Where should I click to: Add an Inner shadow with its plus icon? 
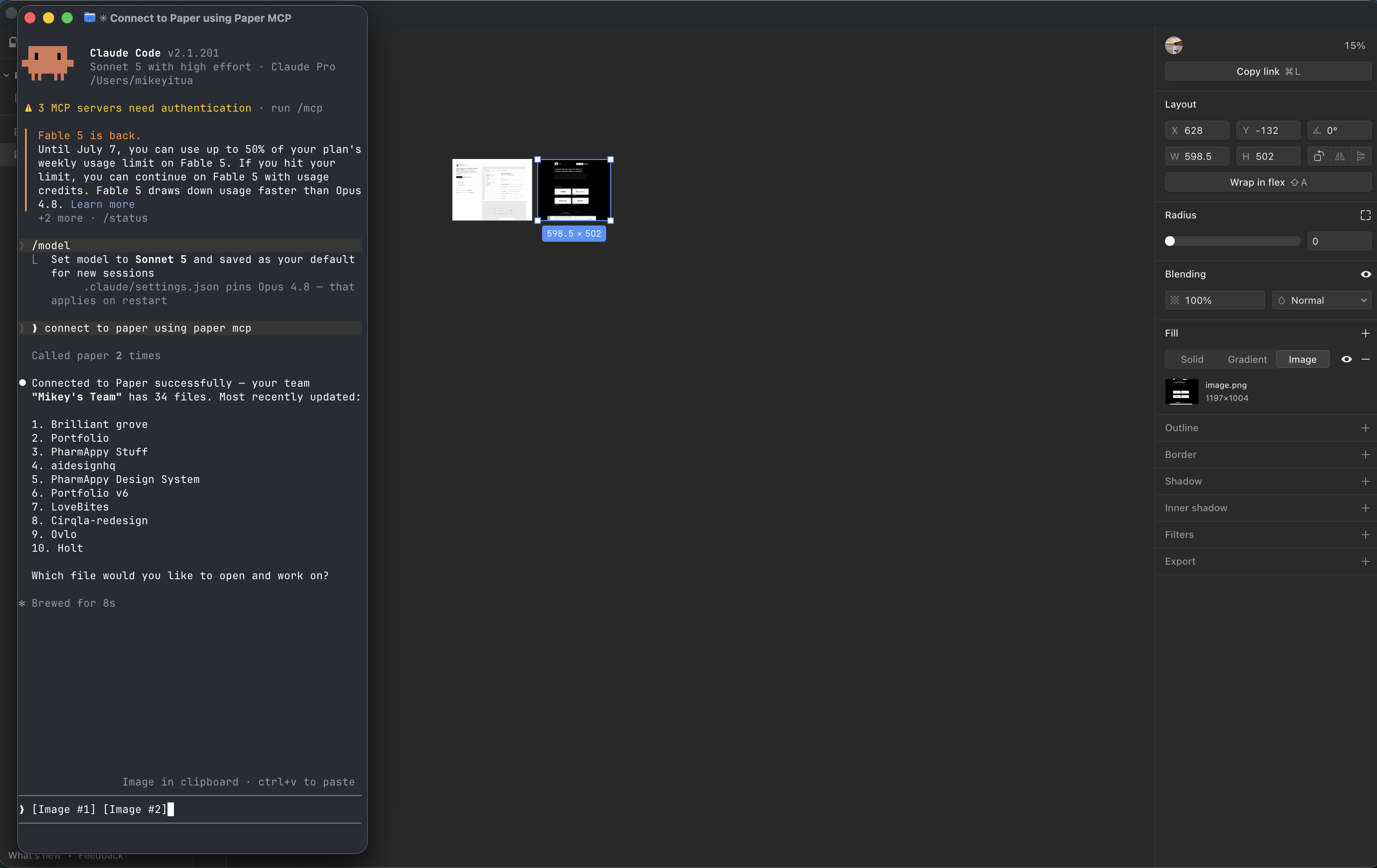point(1365,508)
